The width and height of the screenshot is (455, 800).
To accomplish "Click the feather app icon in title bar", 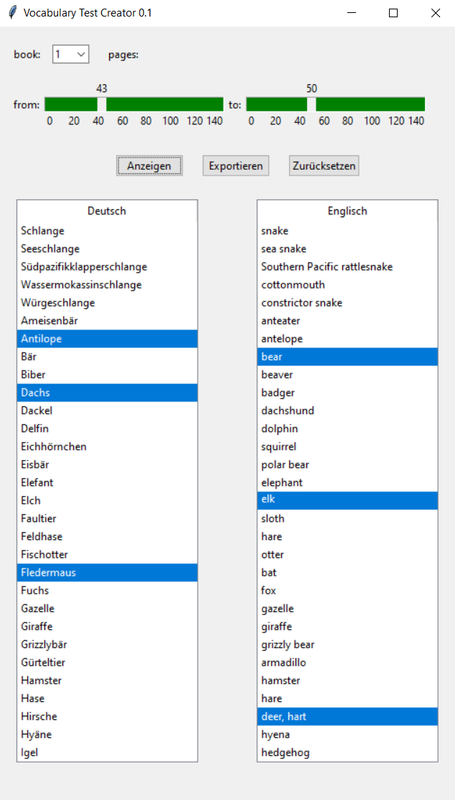I will 13,13.
